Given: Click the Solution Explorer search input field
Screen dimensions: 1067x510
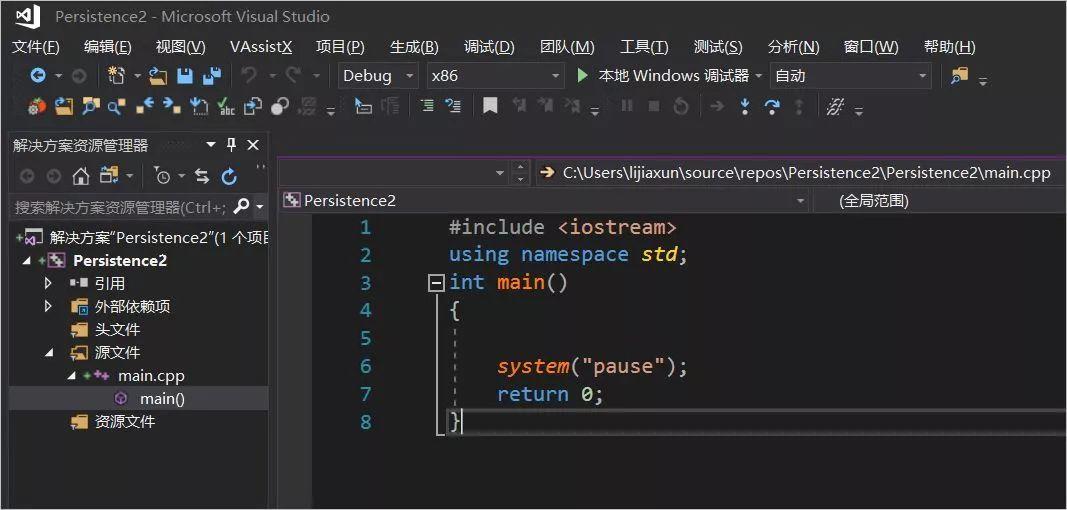Looking at the screenshot, I should 121,206.
